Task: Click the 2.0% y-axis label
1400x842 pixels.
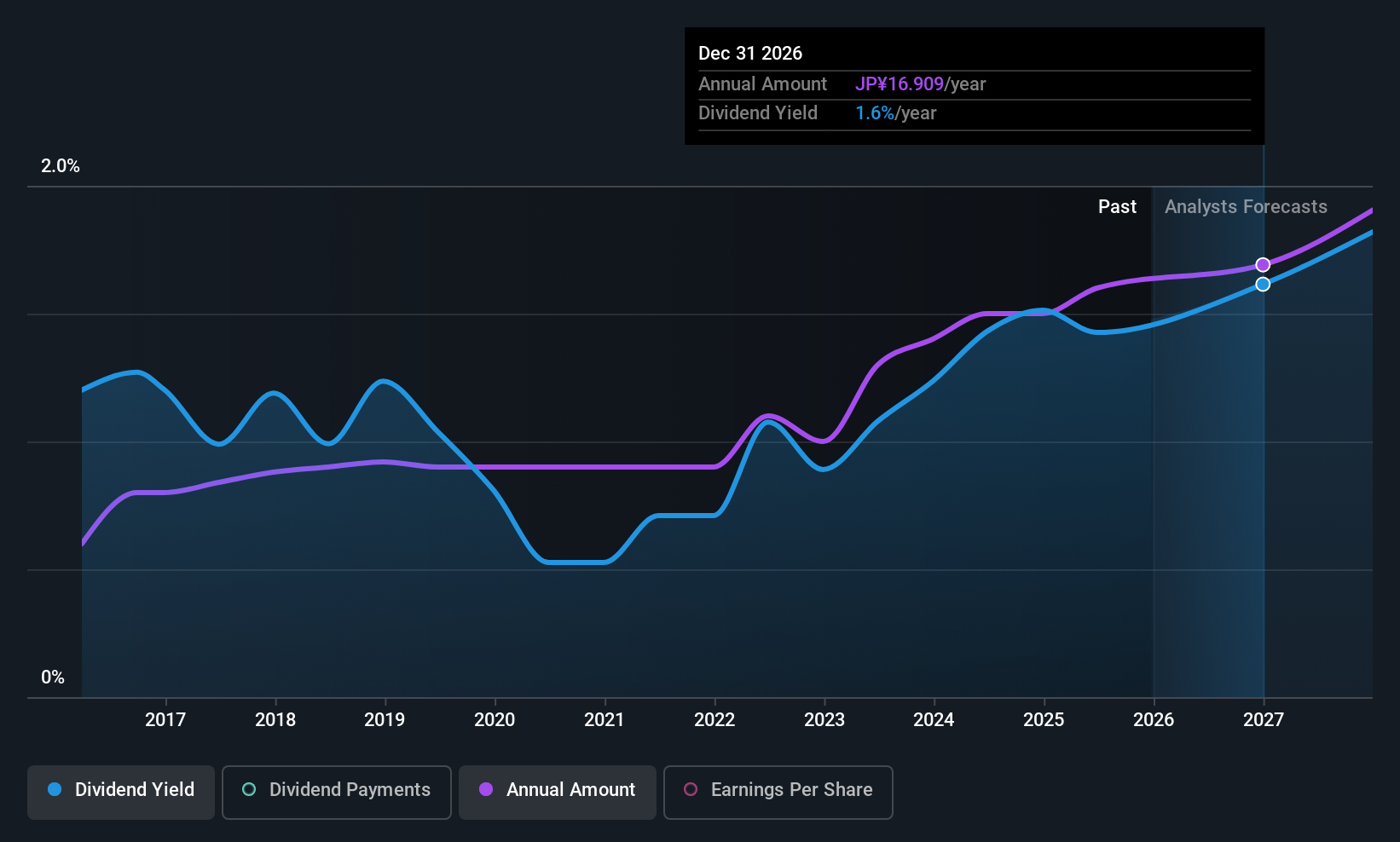Action: click(61, 165)
